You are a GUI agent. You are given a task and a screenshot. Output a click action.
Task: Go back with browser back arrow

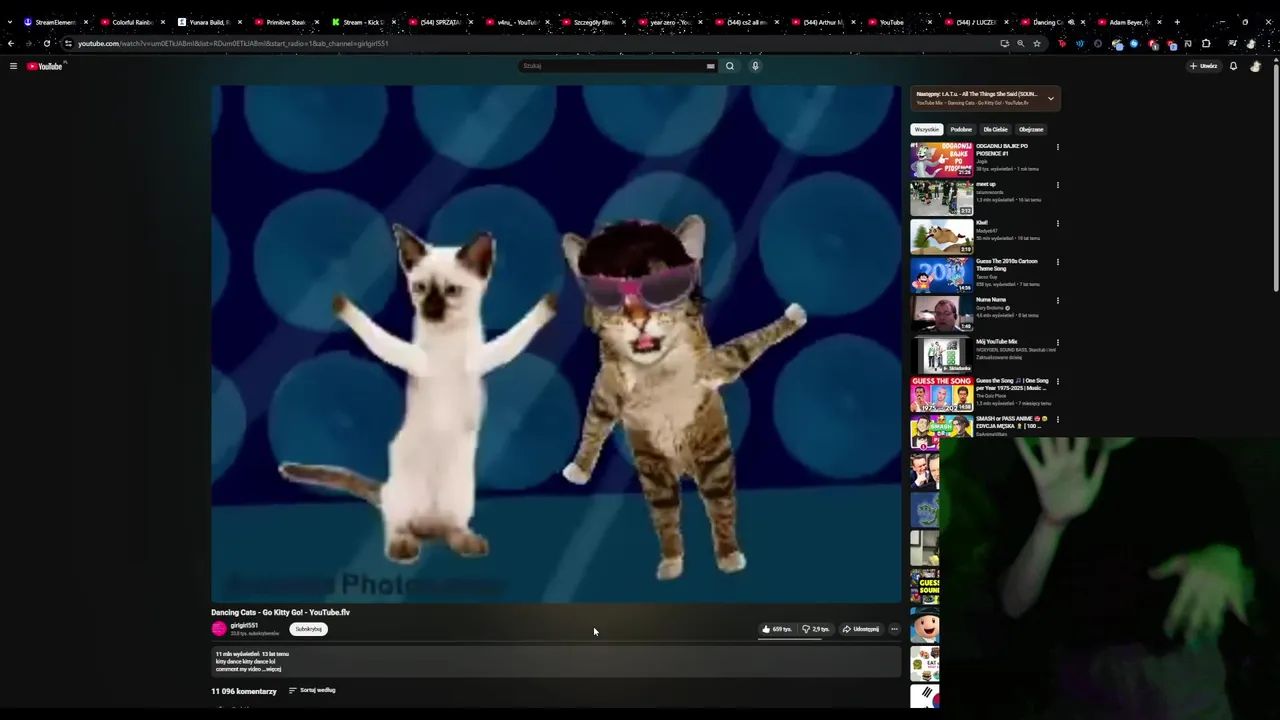click(11, 43)
